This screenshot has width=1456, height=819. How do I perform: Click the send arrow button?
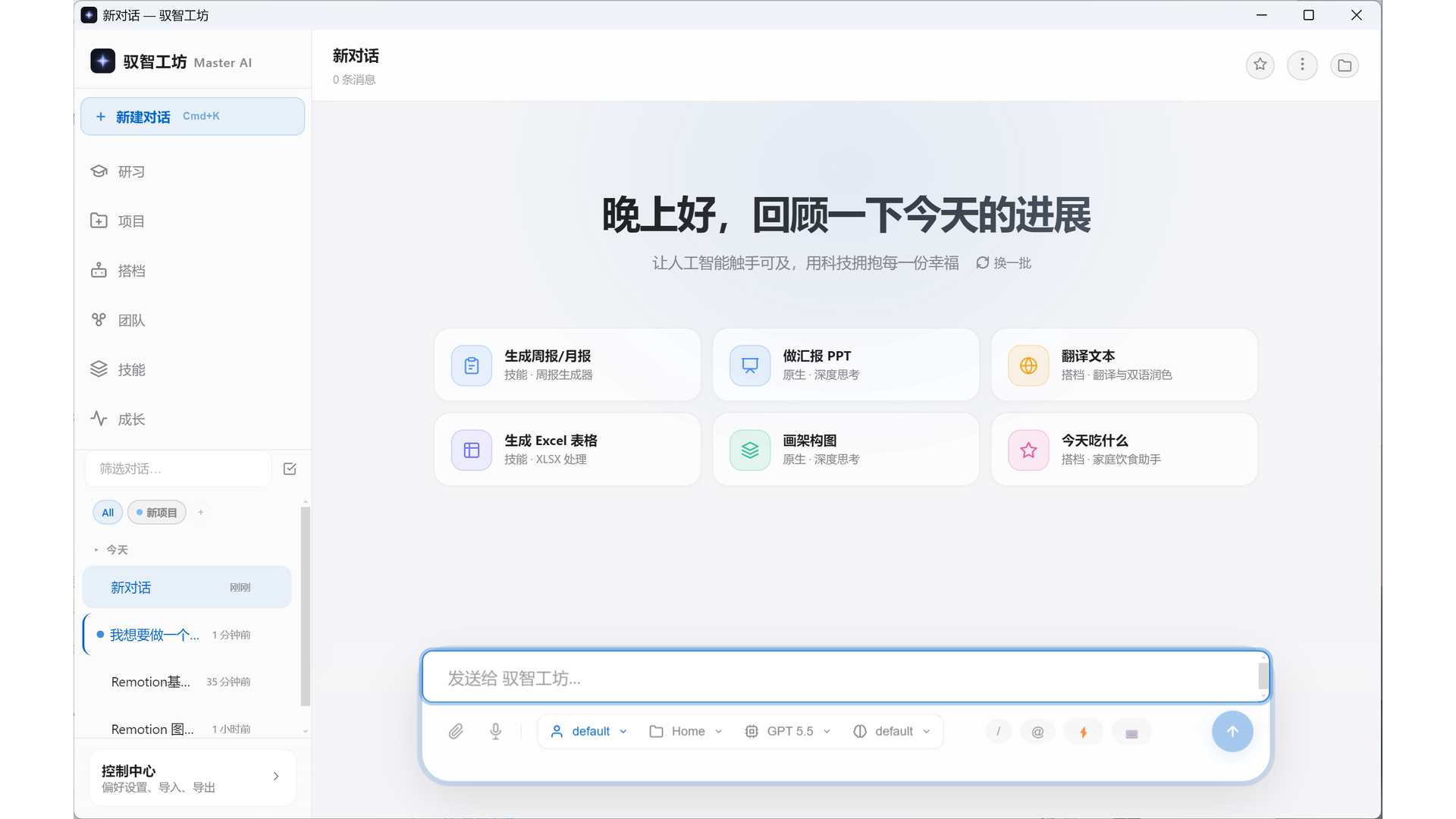(1232, 732)
